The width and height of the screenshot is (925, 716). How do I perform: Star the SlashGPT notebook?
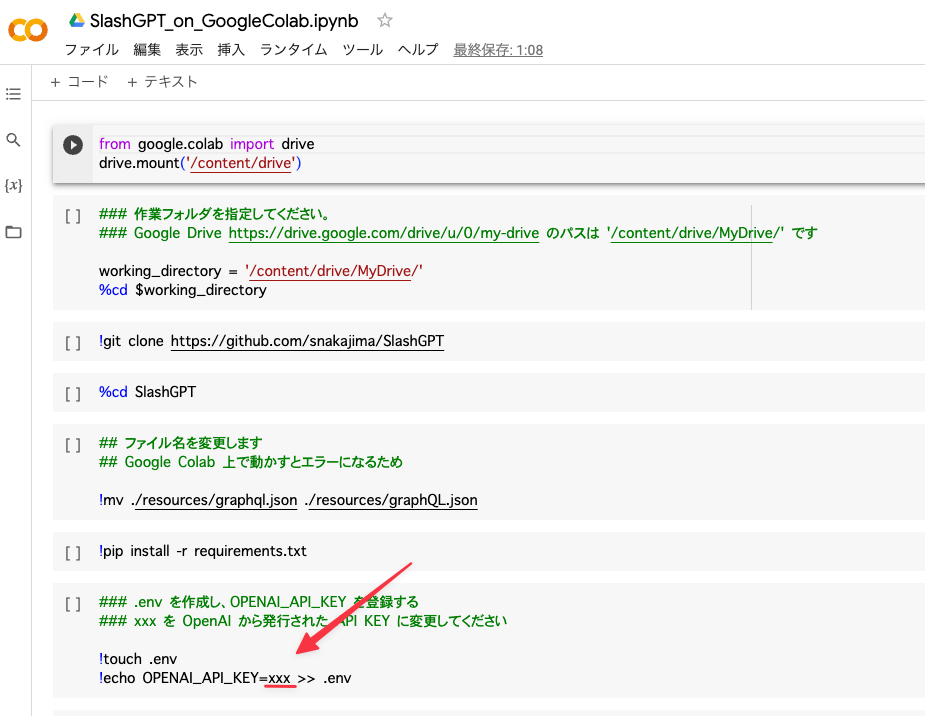coord(385,20)
